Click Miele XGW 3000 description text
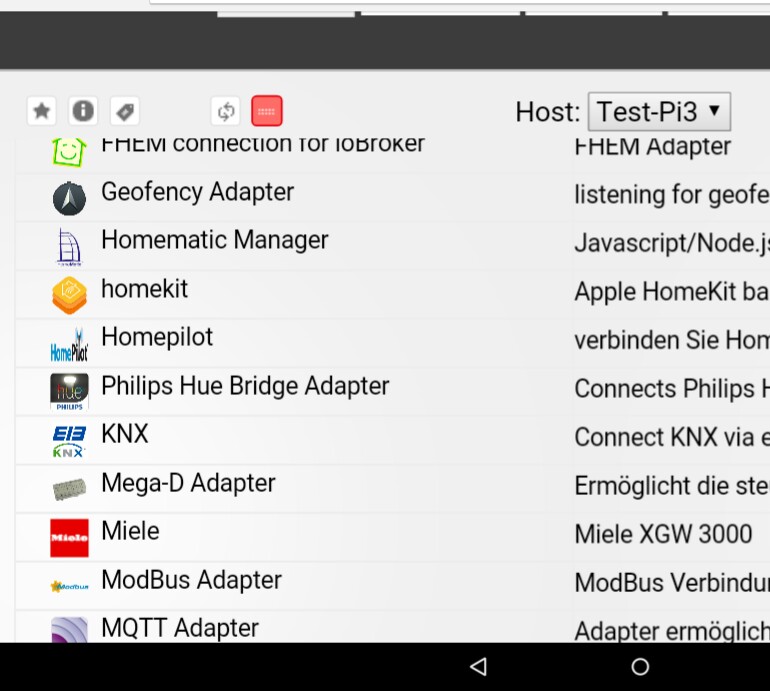The image size is (770, 691). pos(663,534)
